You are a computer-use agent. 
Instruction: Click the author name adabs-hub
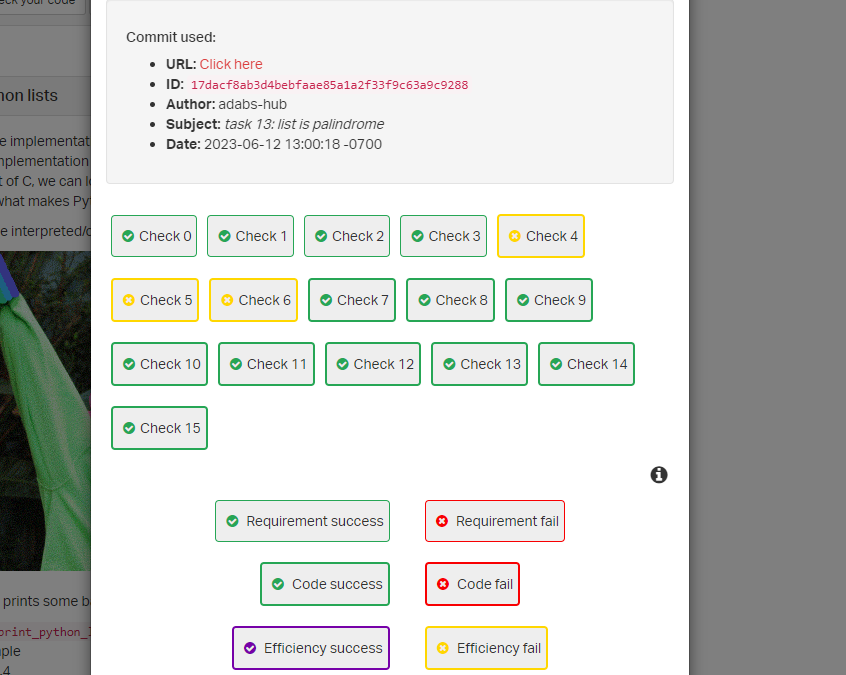click(253, 104)
